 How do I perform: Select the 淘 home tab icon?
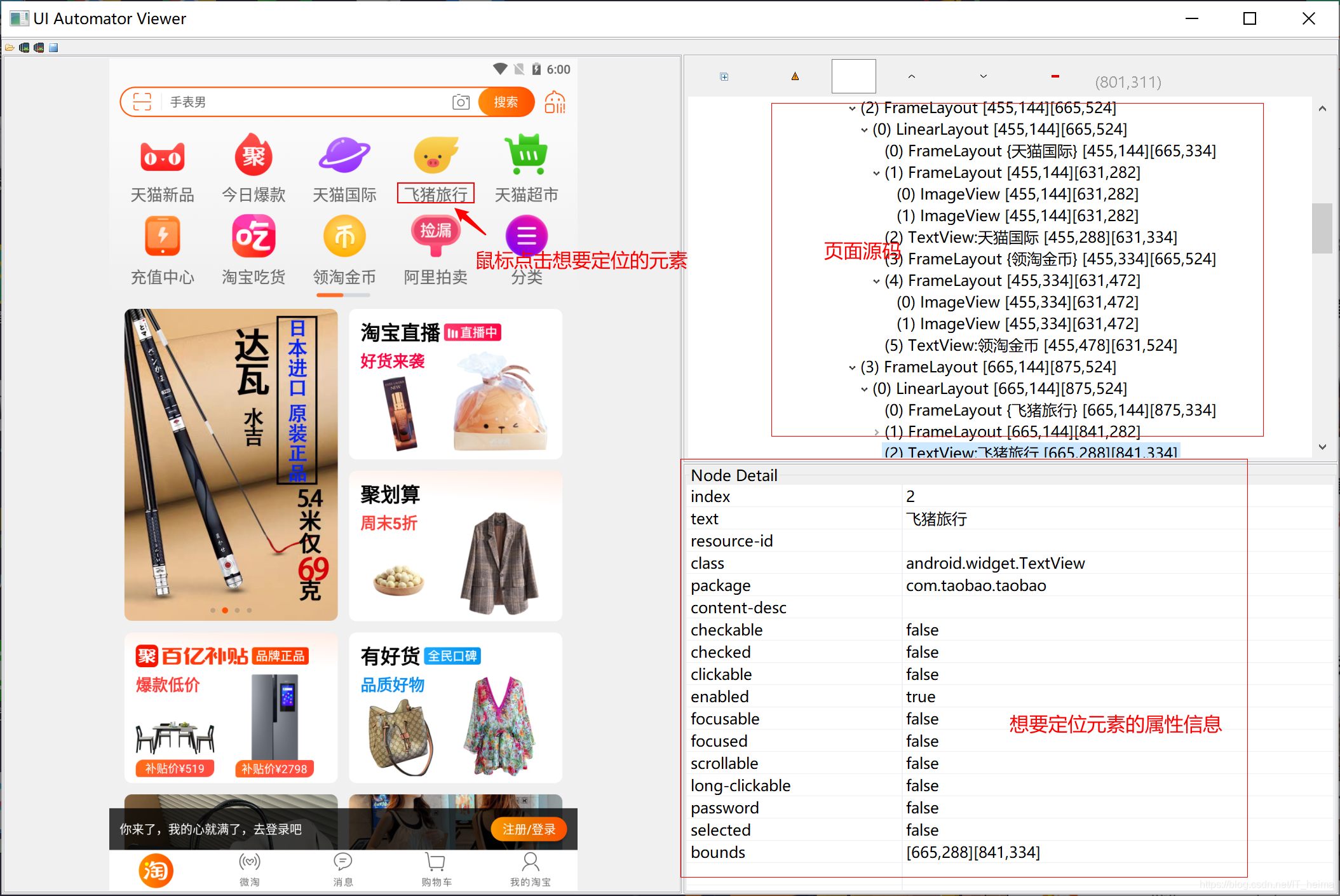156,871
